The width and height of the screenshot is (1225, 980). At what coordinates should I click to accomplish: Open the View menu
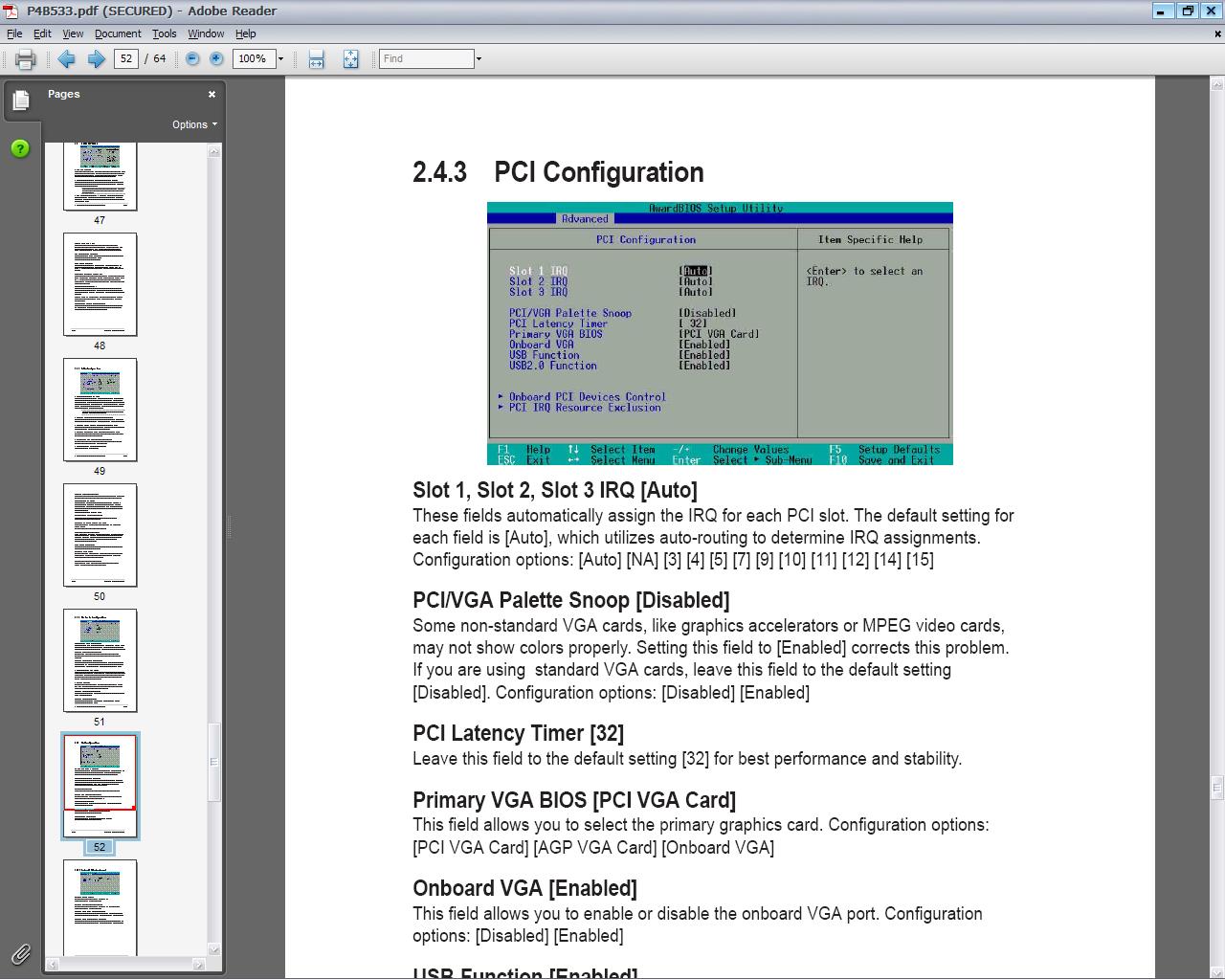point(73,33)
